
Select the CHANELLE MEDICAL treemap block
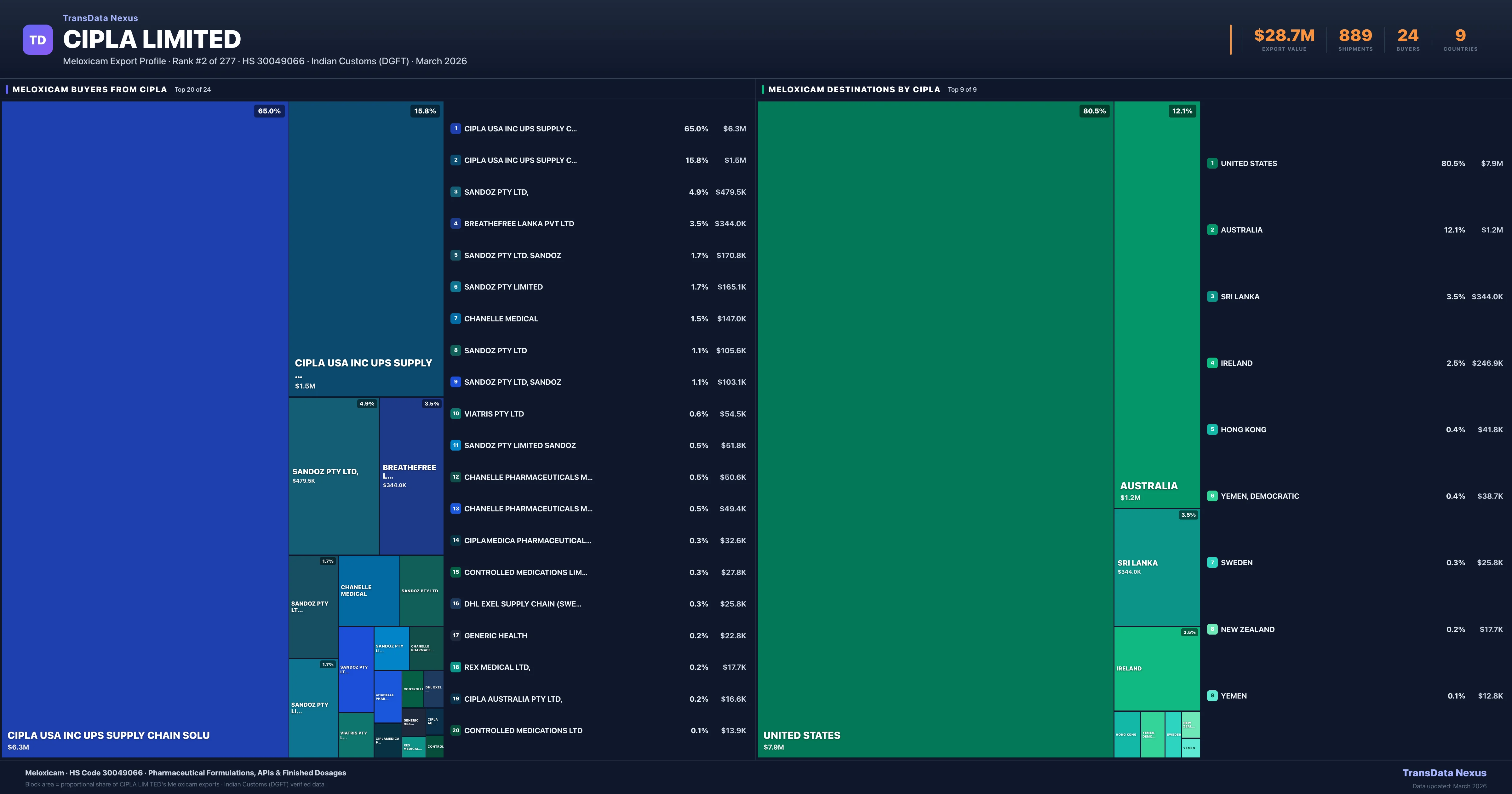click(369, 590)
